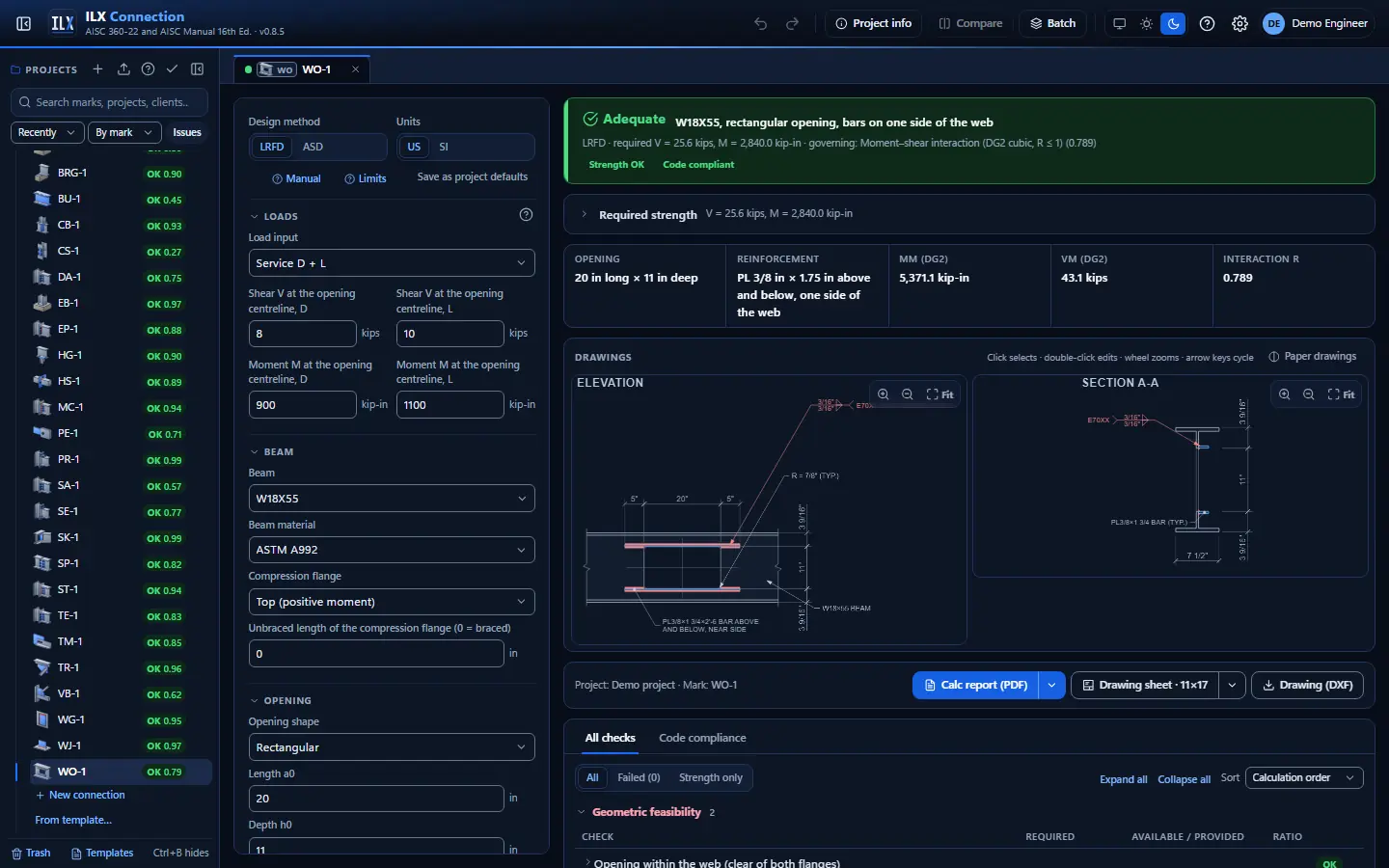The height and width of the screenshot is (868, 1389).
Task: Add a new project with plus icon
Action: tap(97, 69)
